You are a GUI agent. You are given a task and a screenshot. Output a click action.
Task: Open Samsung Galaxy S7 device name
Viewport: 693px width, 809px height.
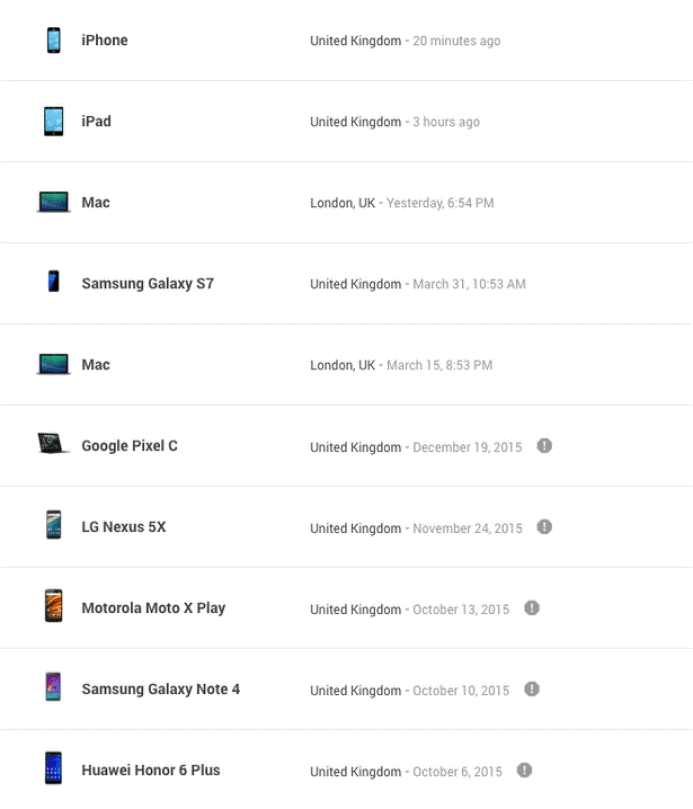pos(148,284)
